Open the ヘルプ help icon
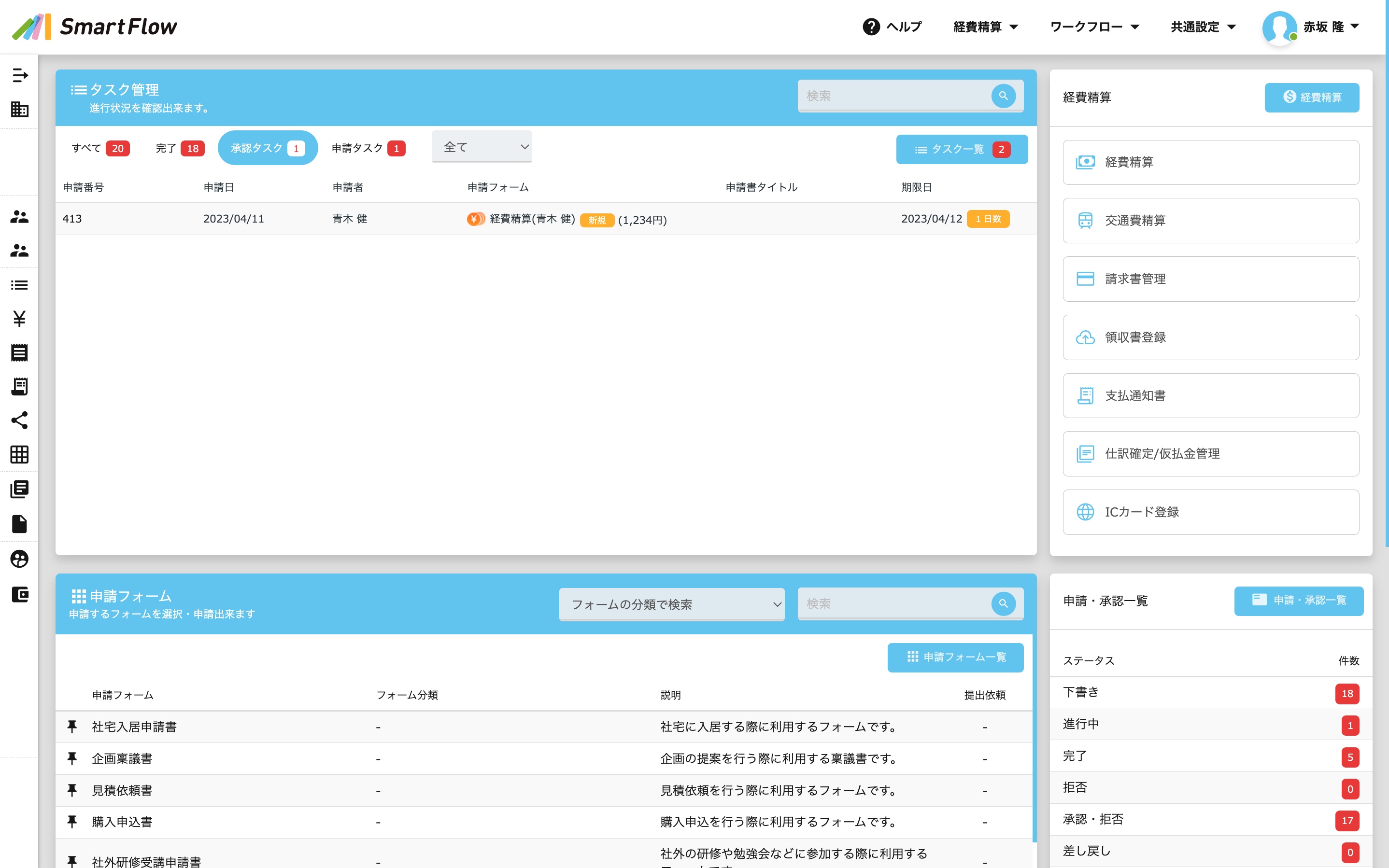The width and height of the screenshot is (1389, 868). (x=871, y=27)
